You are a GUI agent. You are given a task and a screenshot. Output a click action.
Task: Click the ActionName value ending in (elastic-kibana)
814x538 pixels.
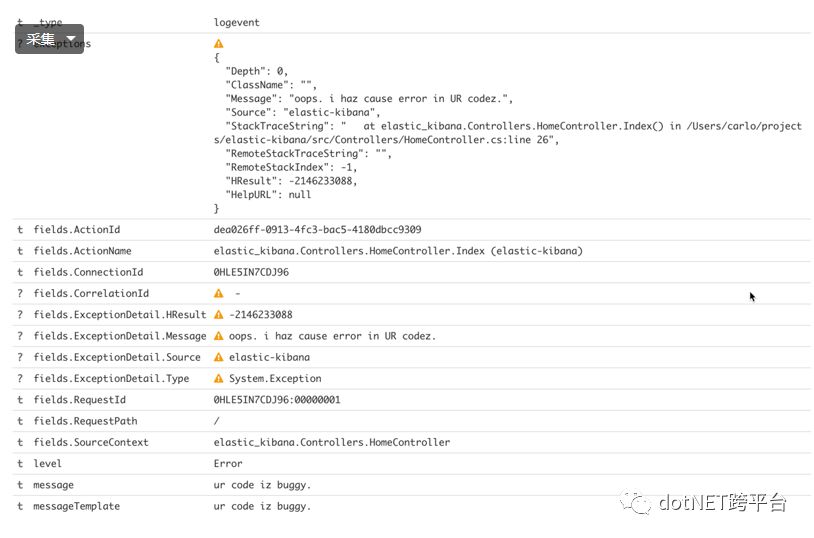point(398,251)
